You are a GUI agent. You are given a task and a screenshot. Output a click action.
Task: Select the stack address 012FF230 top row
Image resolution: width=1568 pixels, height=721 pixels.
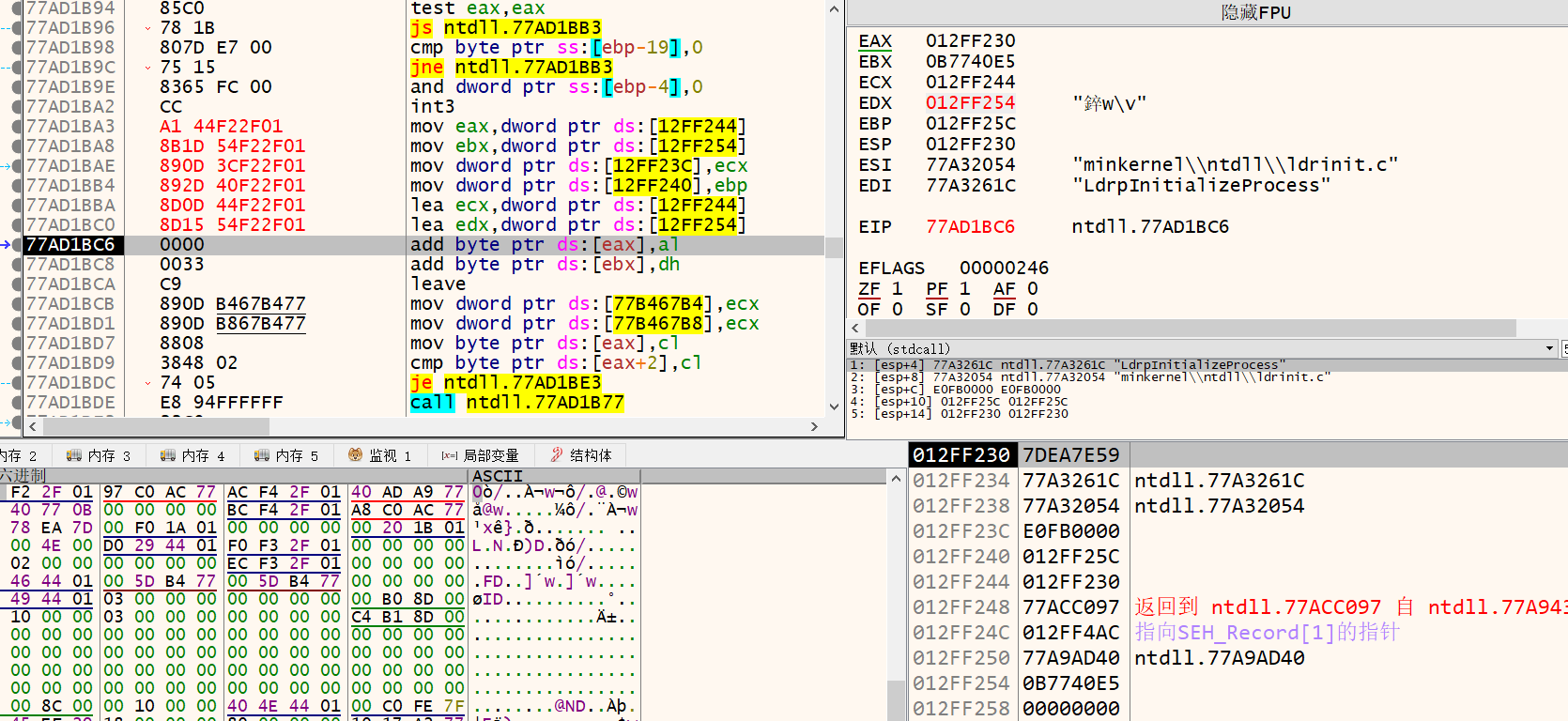(961, 455)
